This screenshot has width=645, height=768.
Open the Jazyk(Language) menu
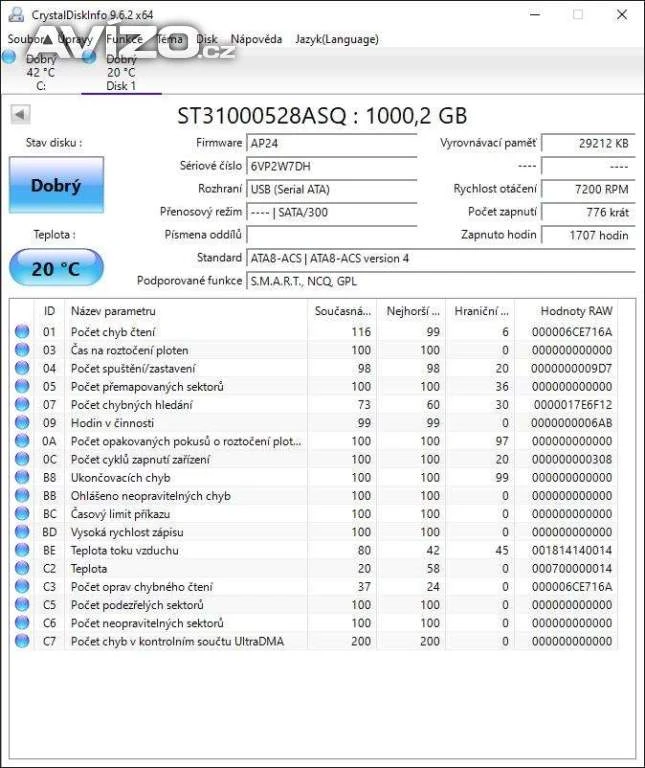click(x=336, y=39)
